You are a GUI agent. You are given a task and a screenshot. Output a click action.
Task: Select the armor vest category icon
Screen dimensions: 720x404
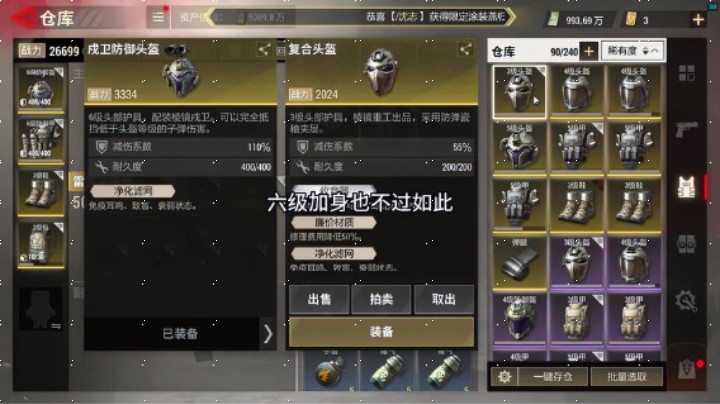click(686, 187)
